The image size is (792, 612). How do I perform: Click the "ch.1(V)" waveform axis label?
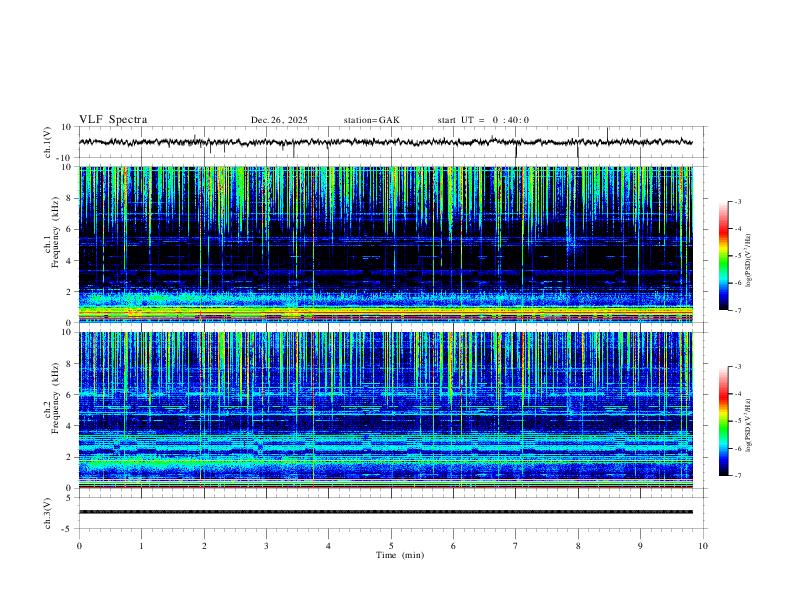pos(48,142)
